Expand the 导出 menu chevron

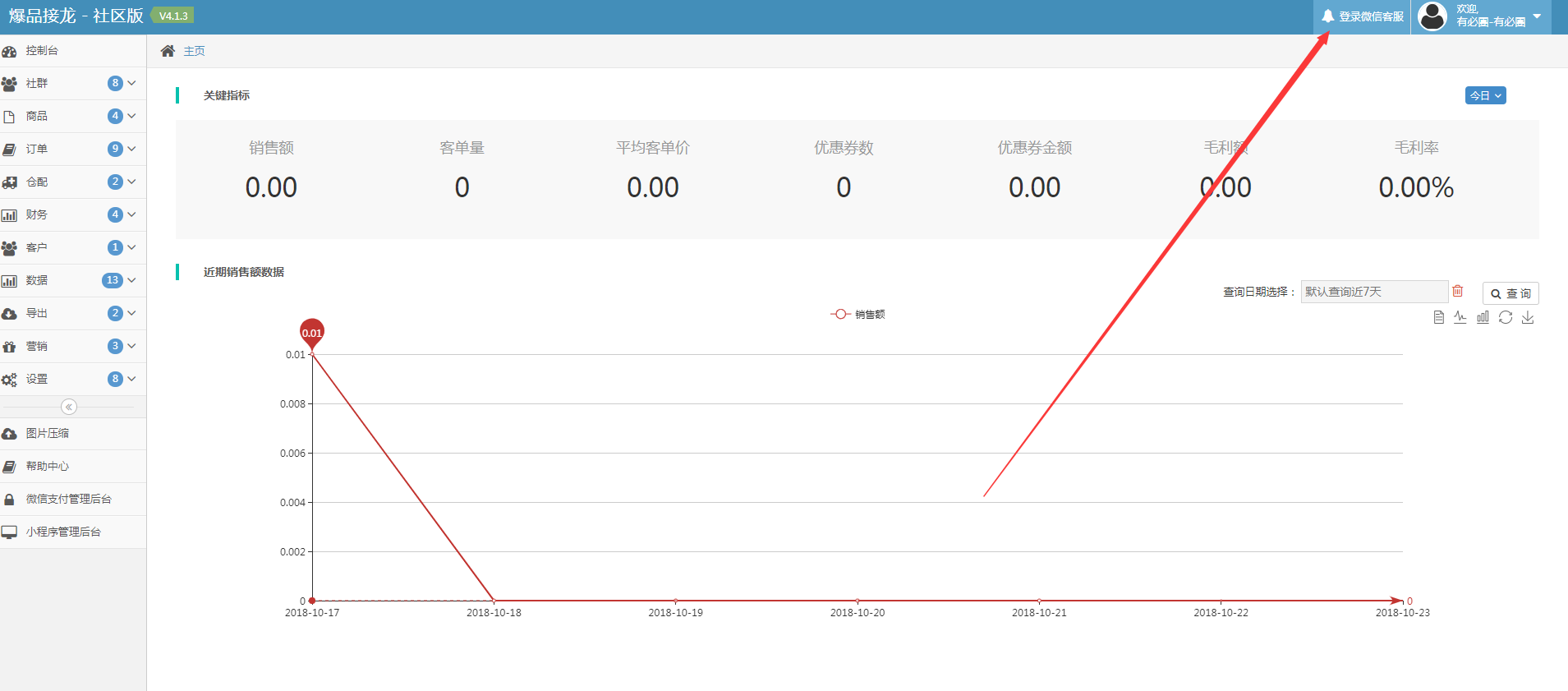click(131, 313)
